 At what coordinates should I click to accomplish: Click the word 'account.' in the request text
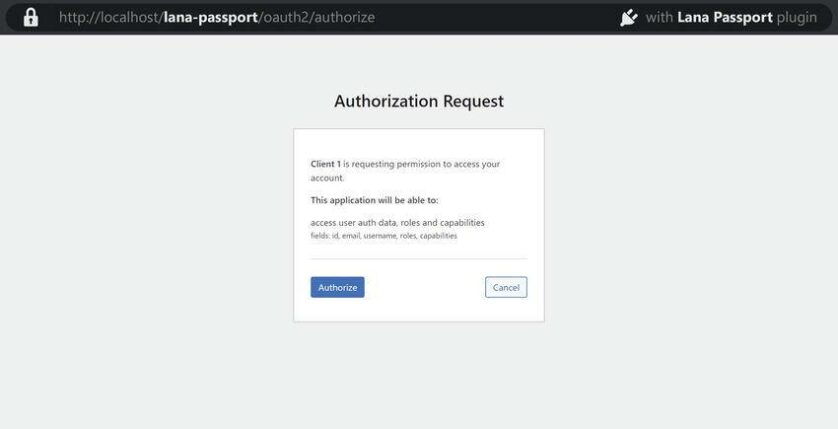tap(328, 178)
